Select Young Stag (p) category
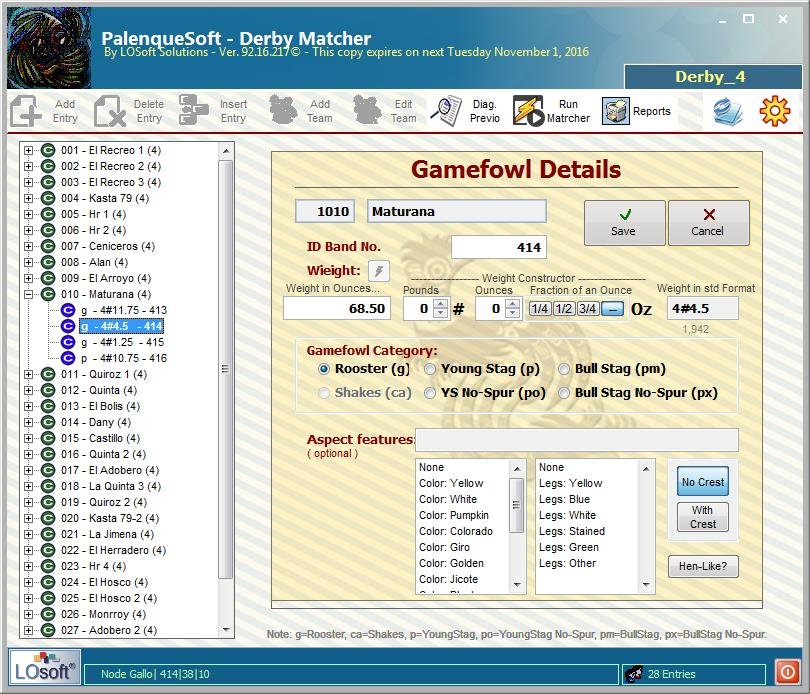This screenshot has width=810, height=694. [431, 369]
